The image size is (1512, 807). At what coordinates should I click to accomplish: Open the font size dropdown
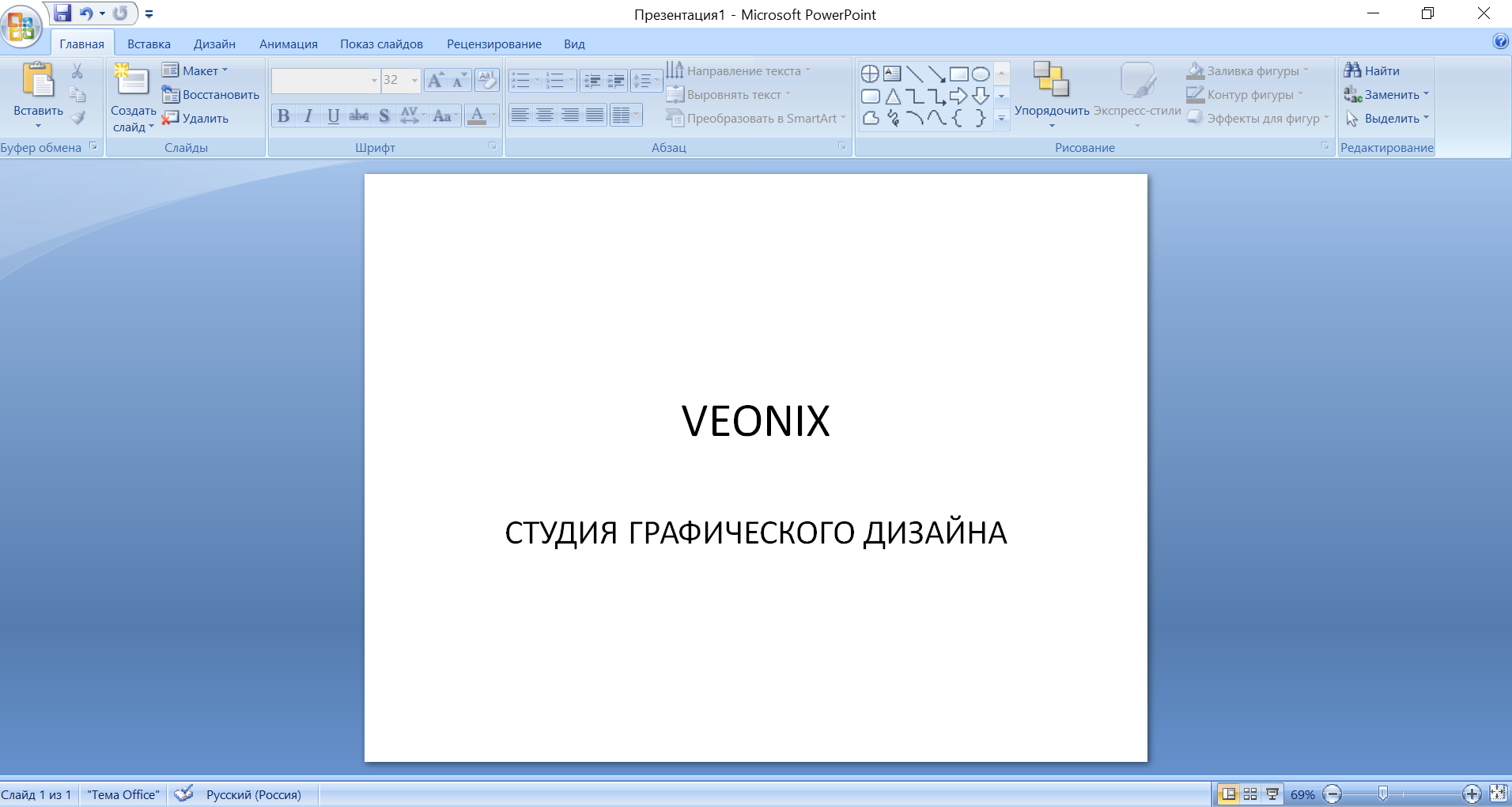[x=414, y=80]
